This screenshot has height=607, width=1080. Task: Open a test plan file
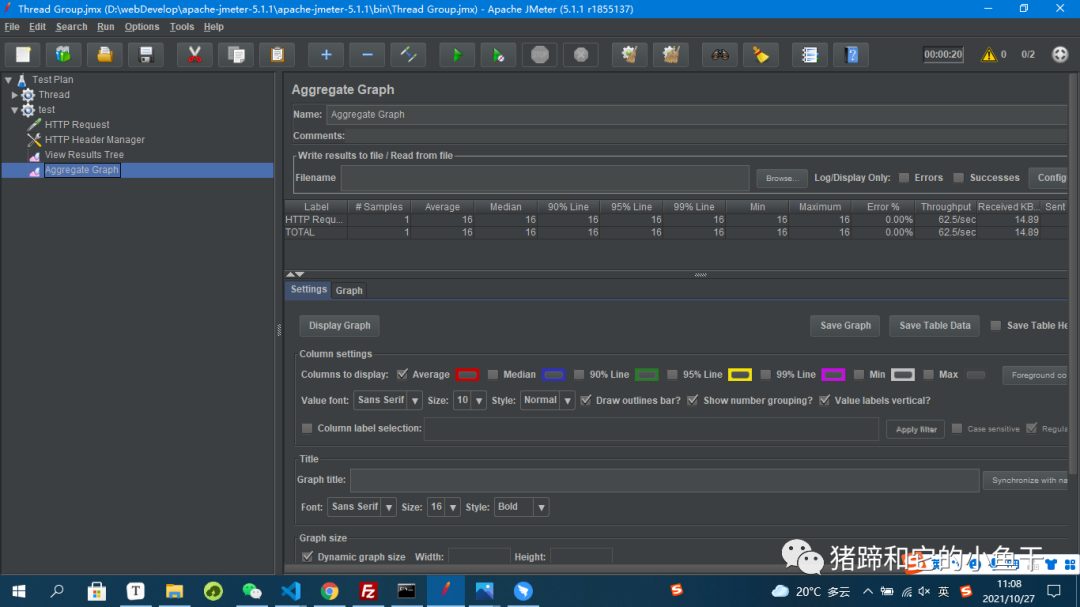pyautogui.click(x=105, y=54)
